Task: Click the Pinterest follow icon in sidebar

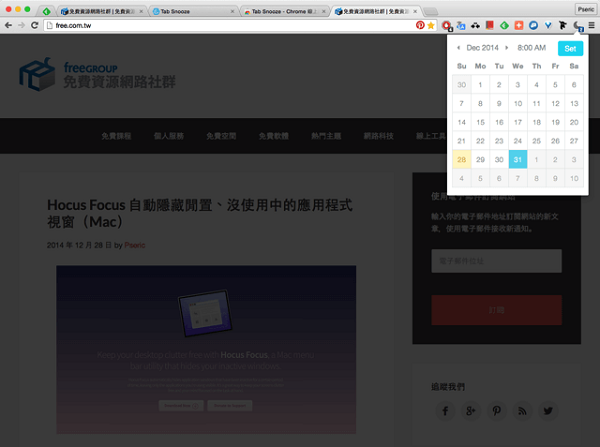Action: click(x=496, y=411)
